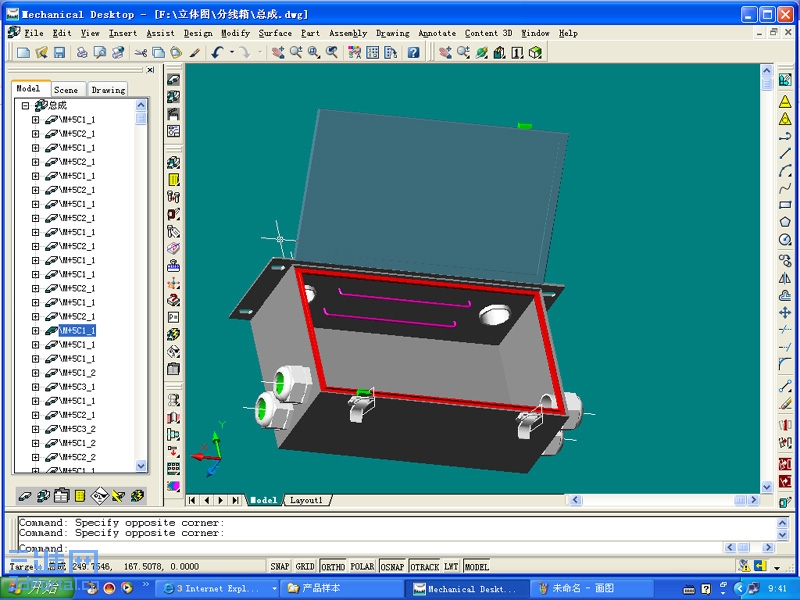800x600 pixels.
Task: Click the Open file toolbar icon
Action: click(x=41, y=52)
